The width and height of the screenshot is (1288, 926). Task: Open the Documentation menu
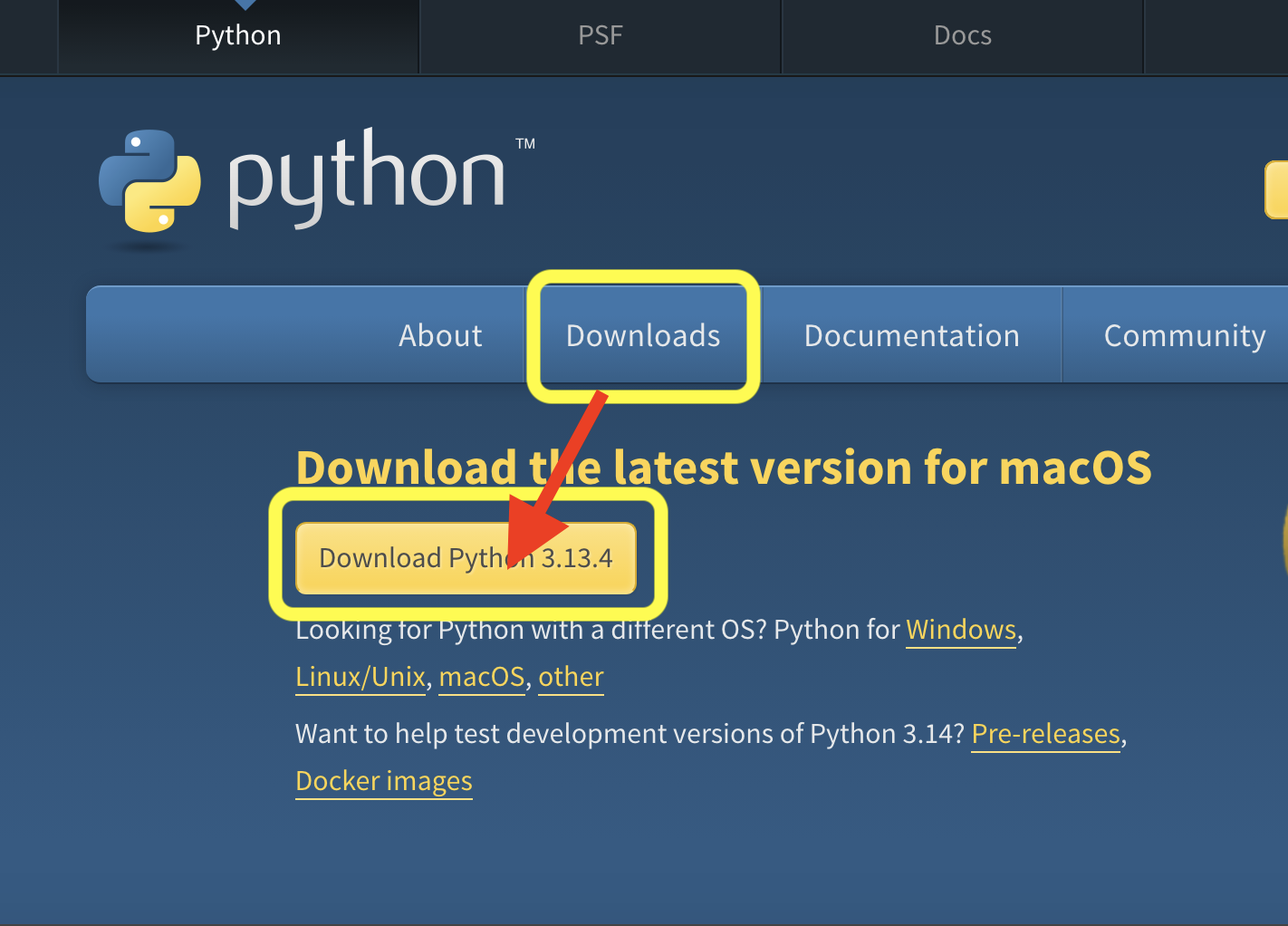(x=912, y=335)
